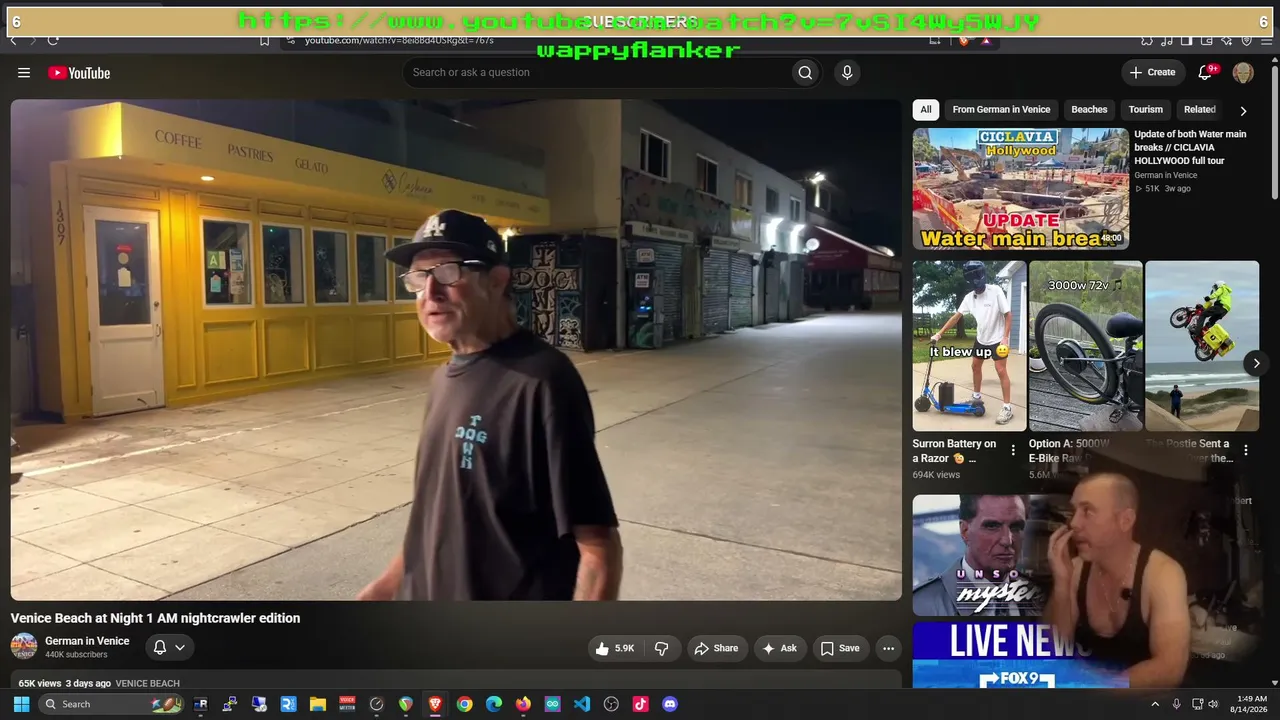Click the search magnifier button on YouTube
The image size is (1280, 720).
pos(805,72)
